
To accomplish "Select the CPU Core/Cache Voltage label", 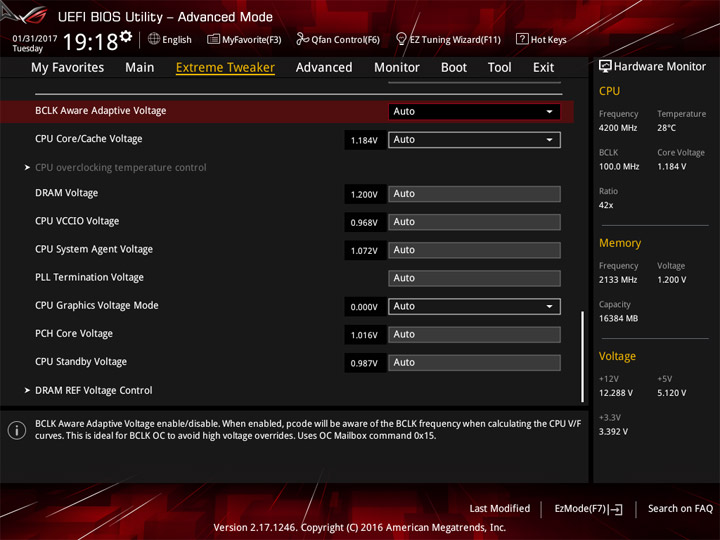I will (x=89, y=139).
